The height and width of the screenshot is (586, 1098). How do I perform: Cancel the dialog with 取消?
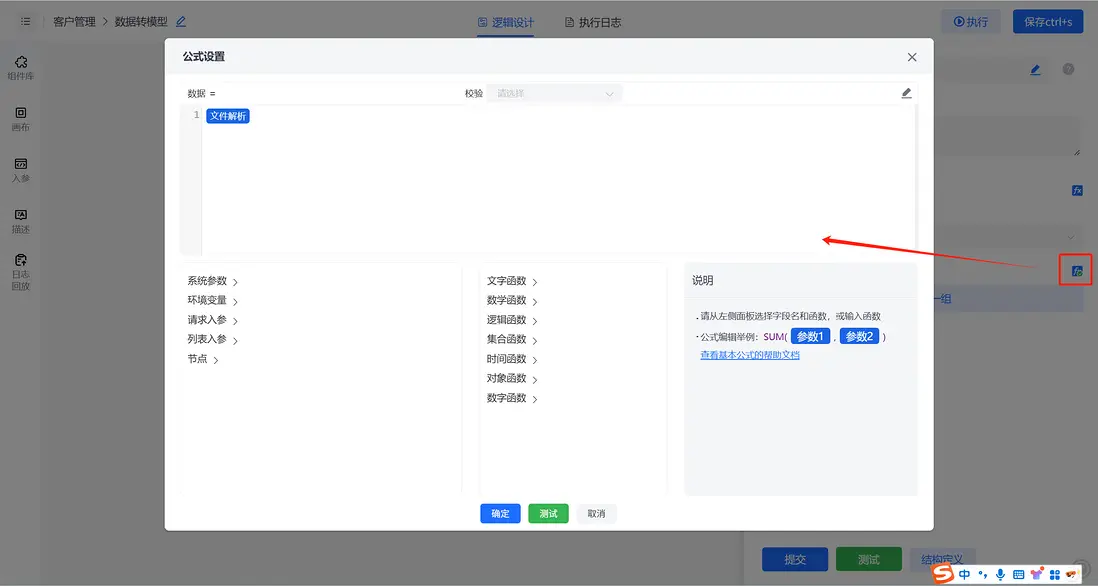point(596,514)
